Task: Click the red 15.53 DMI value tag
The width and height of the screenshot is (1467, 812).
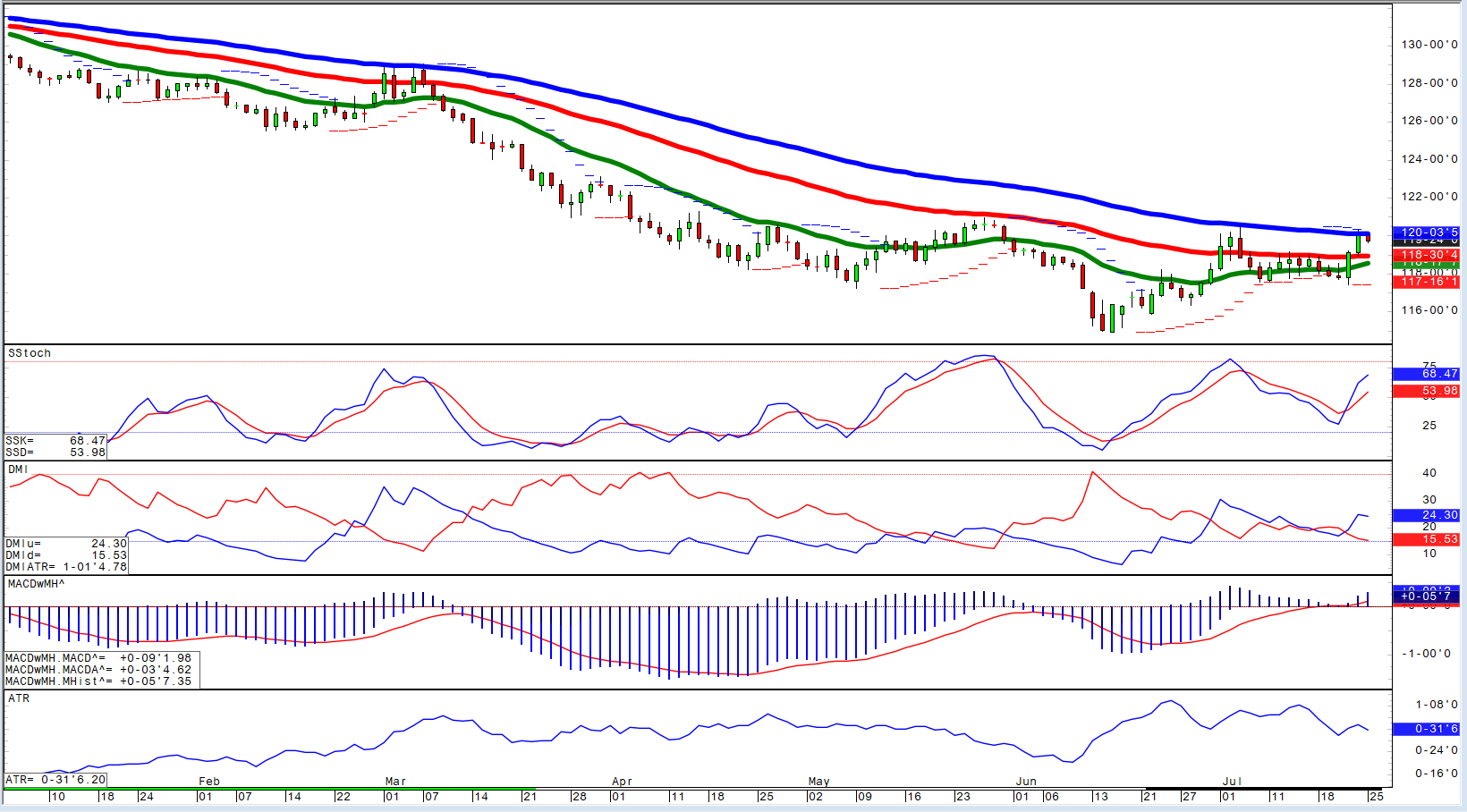Action: point(1427,539)
